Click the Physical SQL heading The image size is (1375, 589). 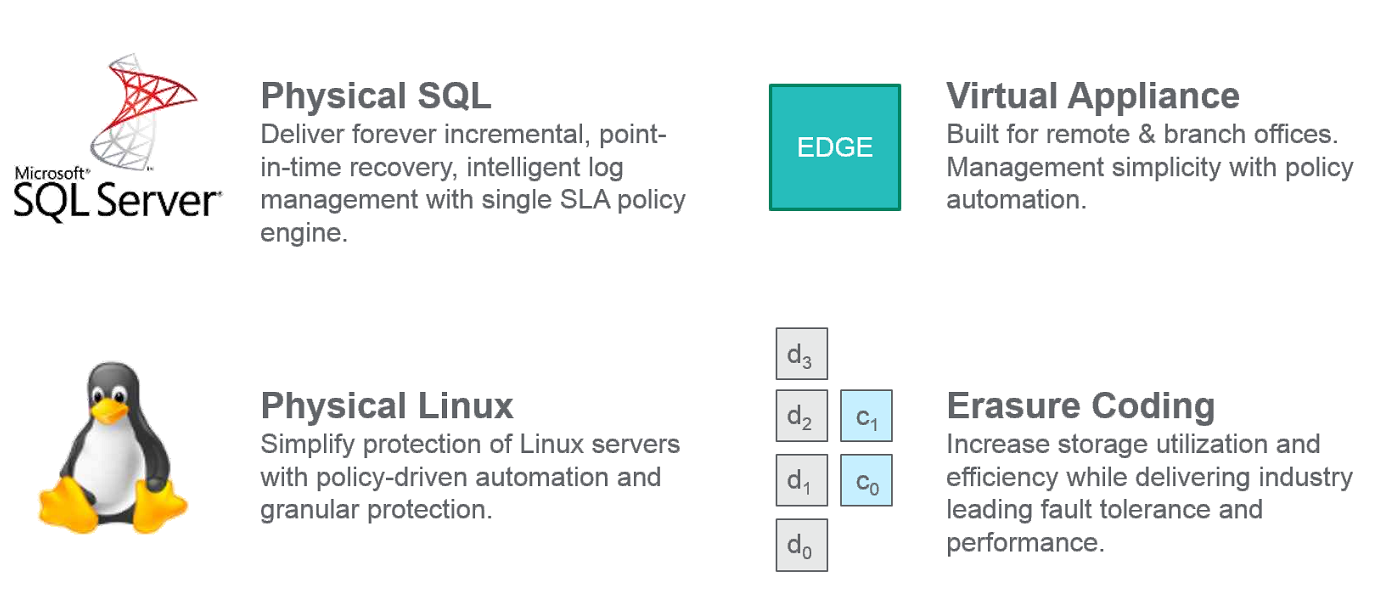[376, 96]
